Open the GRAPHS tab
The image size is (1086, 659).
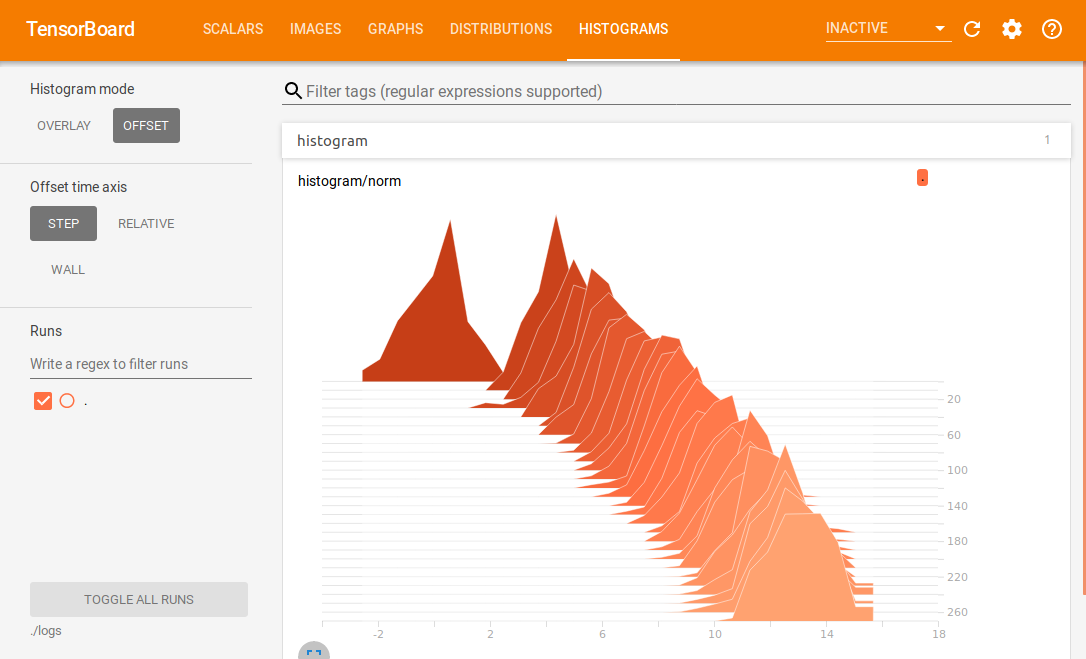pos(395,29)
